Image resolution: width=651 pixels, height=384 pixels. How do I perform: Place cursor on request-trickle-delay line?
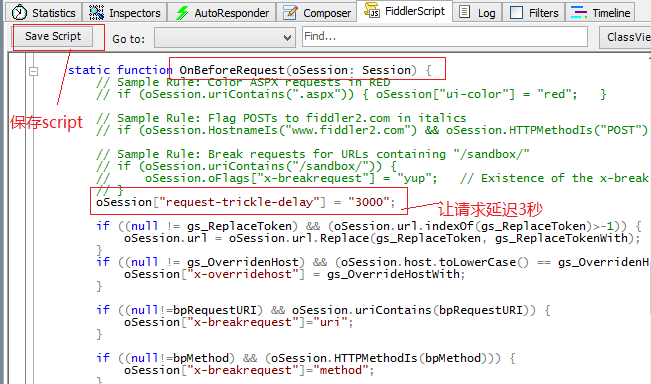pyautogui.click(x=245, y=202)
